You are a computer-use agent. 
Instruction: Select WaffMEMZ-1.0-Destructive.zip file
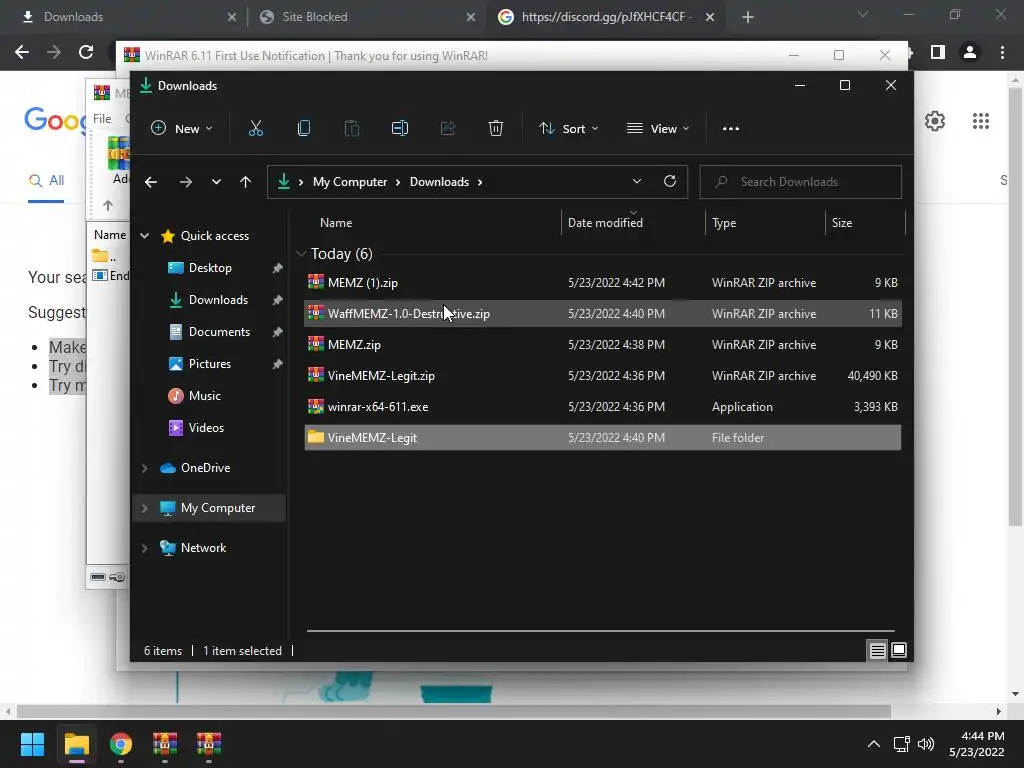pyautogui.click(x=603, y=313)
